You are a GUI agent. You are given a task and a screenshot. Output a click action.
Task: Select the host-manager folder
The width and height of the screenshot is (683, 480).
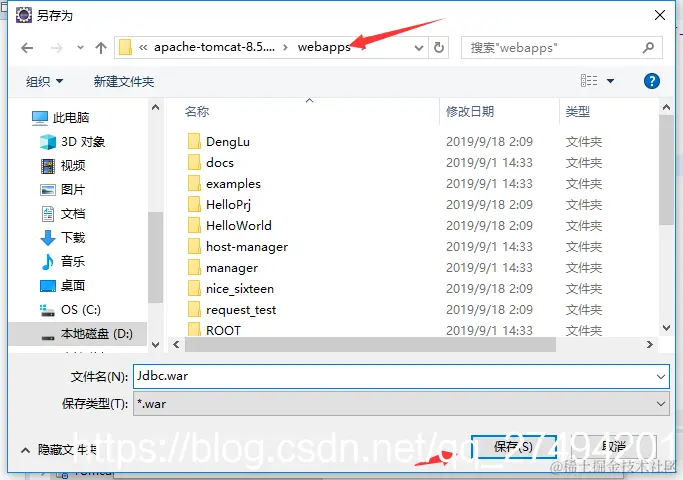coord(247,247)
